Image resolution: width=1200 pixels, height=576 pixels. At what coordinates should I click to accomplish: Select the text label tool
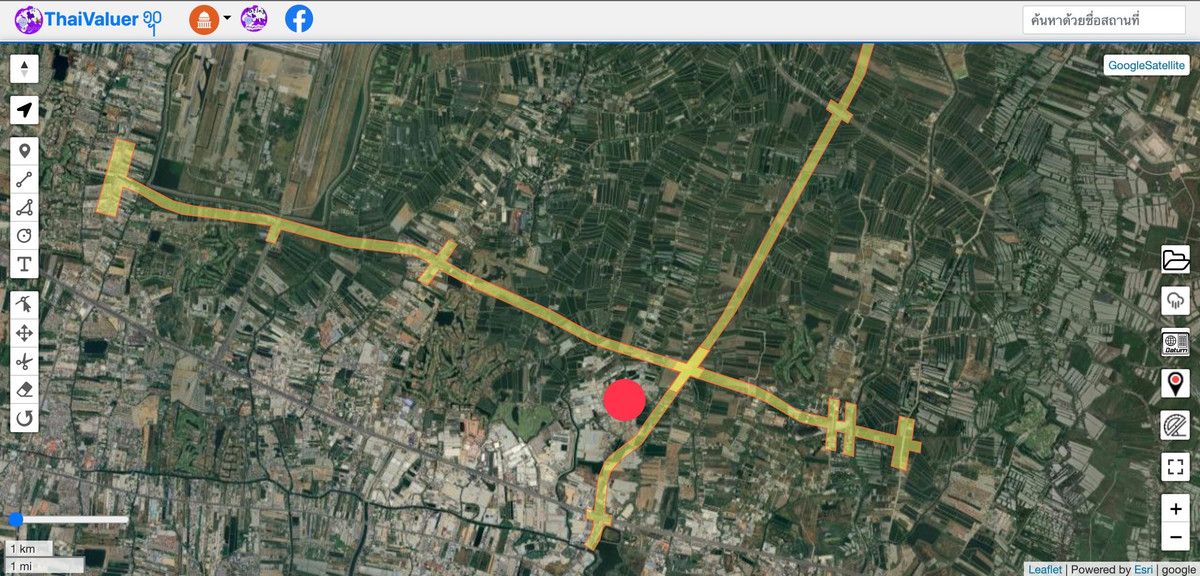pos(24,264)
